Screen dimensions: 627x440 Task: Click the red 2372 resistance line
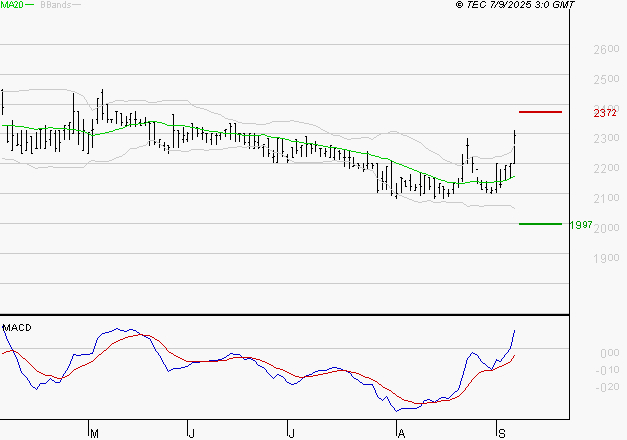pos(540,112)
